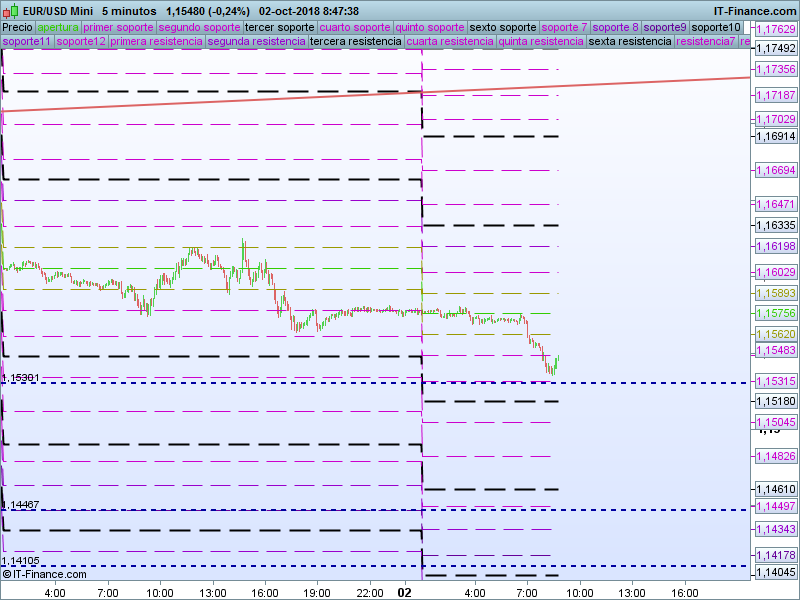The height and width of the screenshot is (600, 800).
Task: Select the 'apertura' indicator label
Action: [57, 28]
